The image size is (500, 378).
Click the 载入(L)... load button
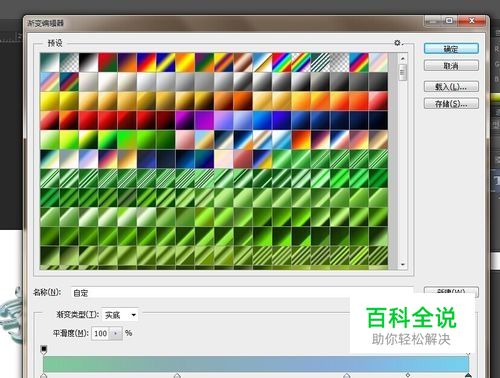pyautogui.click(x=451, y=87)
